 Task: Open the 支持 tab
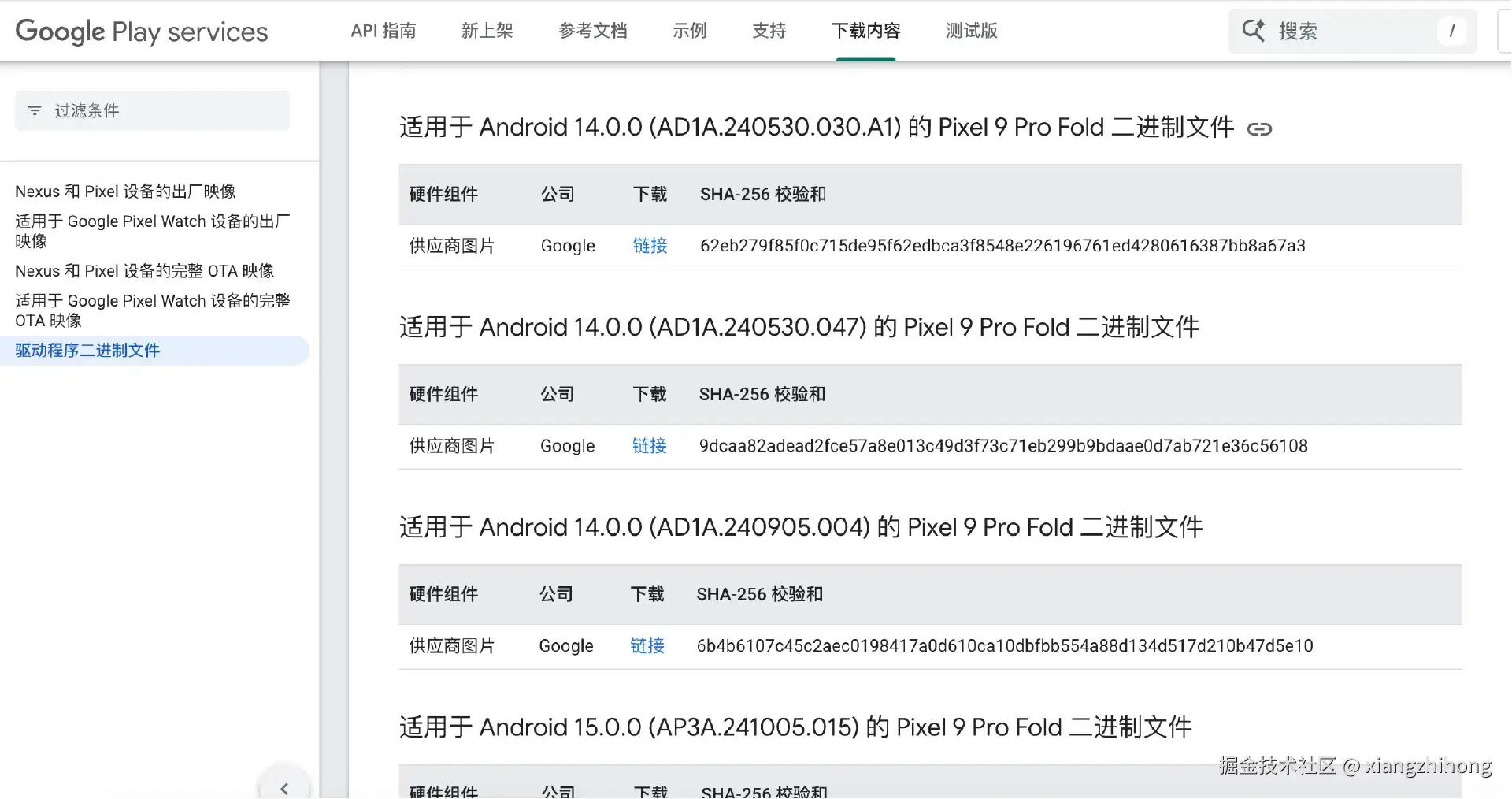(769, 31)
